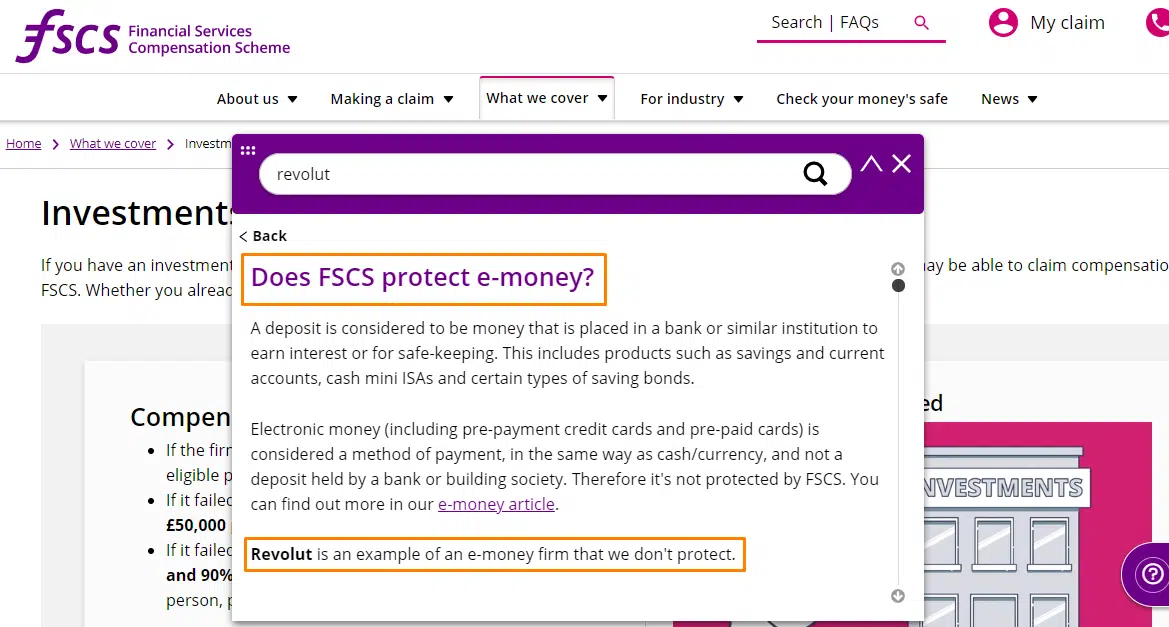Open the help question-mark bubble

1152,574
